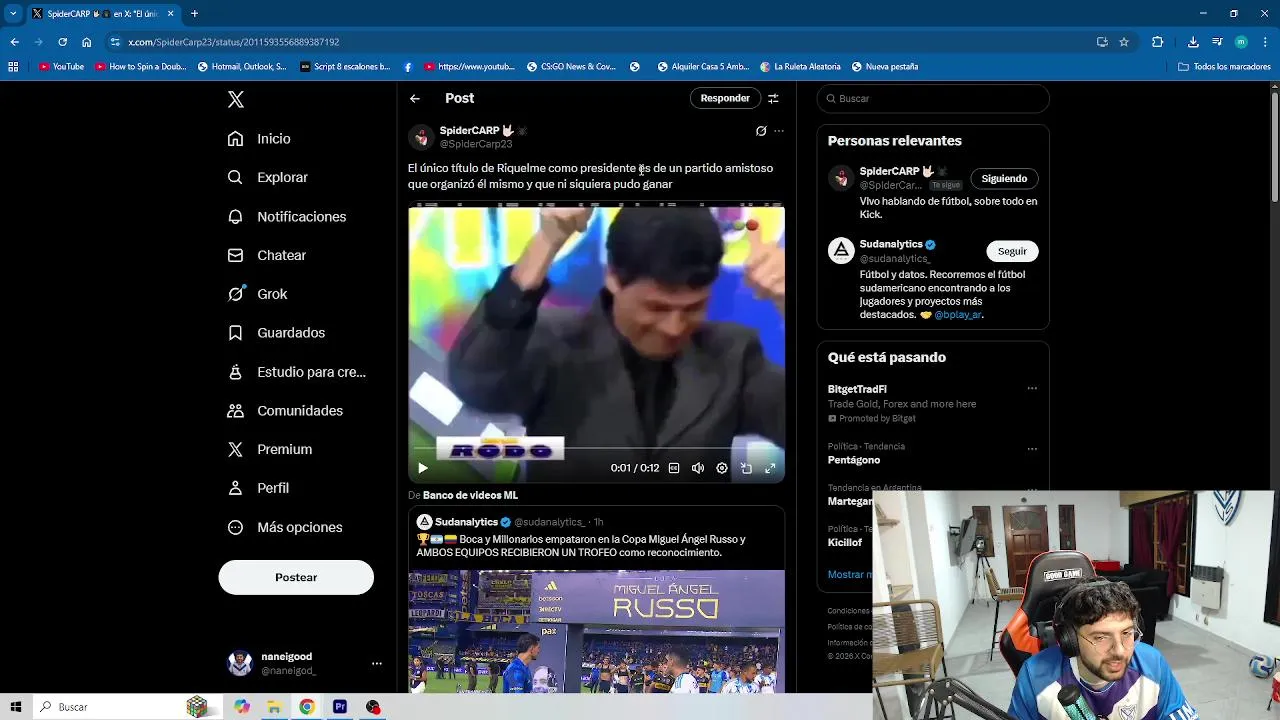The width and height of the screenshot is (1280, 720).
Task: Close the SpiderCARP tab
Action: click(170, 14)
